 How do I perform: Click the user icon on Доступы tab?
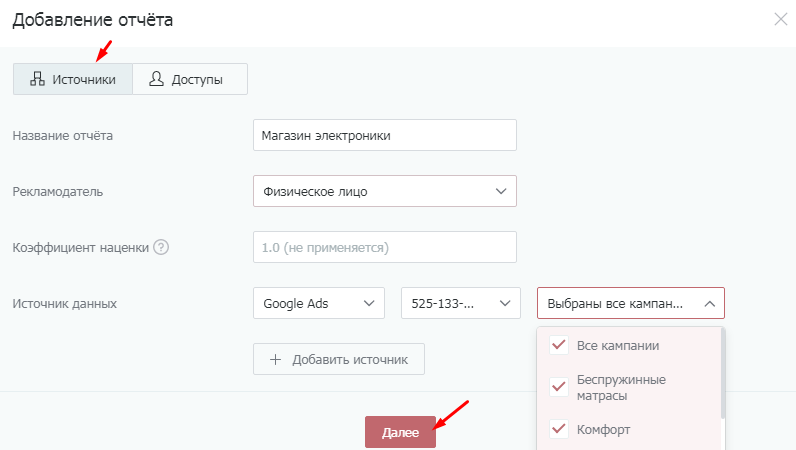[x=156, y=80]
